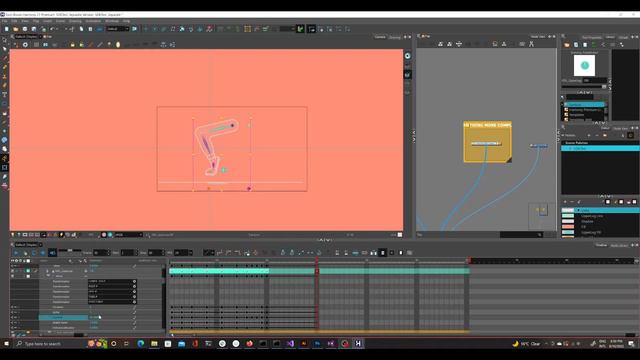The height and width of the screenshot is (360, 640).
Task: Toggle the Sound button in Timeline toolbar
Action: [x=52, y=253]
